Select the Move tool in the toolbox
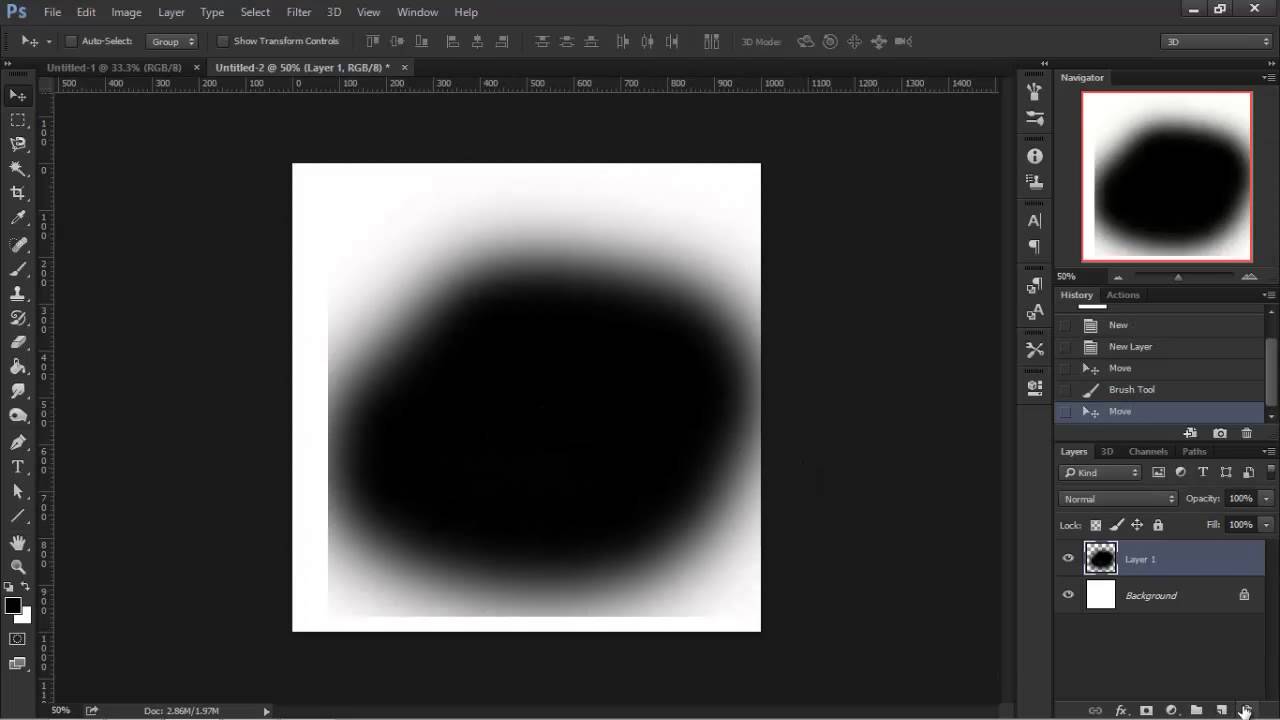The width and height of the screenshot is (1280, 720). [18, 95]
